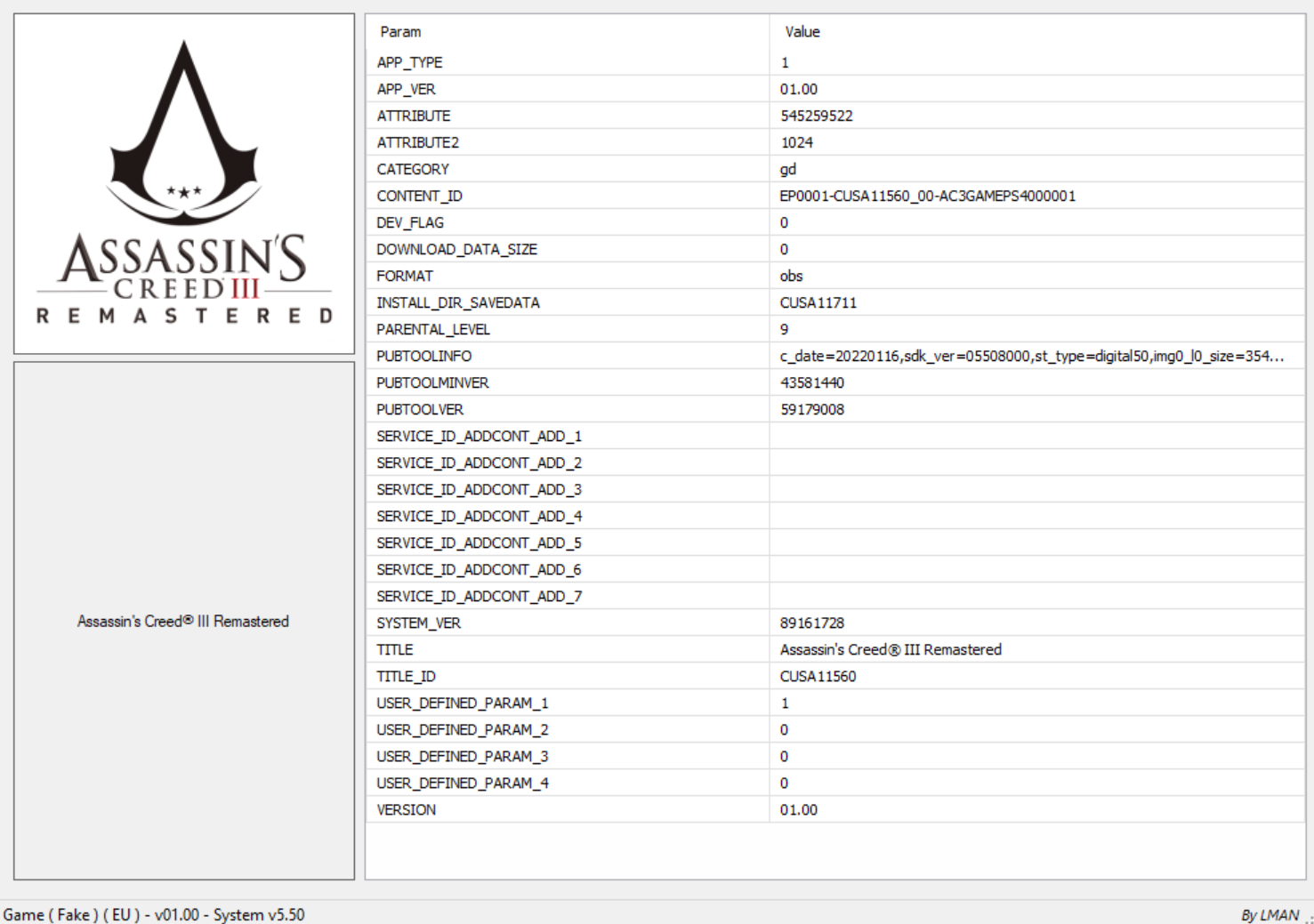Viewport: 1314px width, 924px height.
Task: Click the By LMAN credit in status bar
Action: pyautogui.click(x=1270, y=915)
